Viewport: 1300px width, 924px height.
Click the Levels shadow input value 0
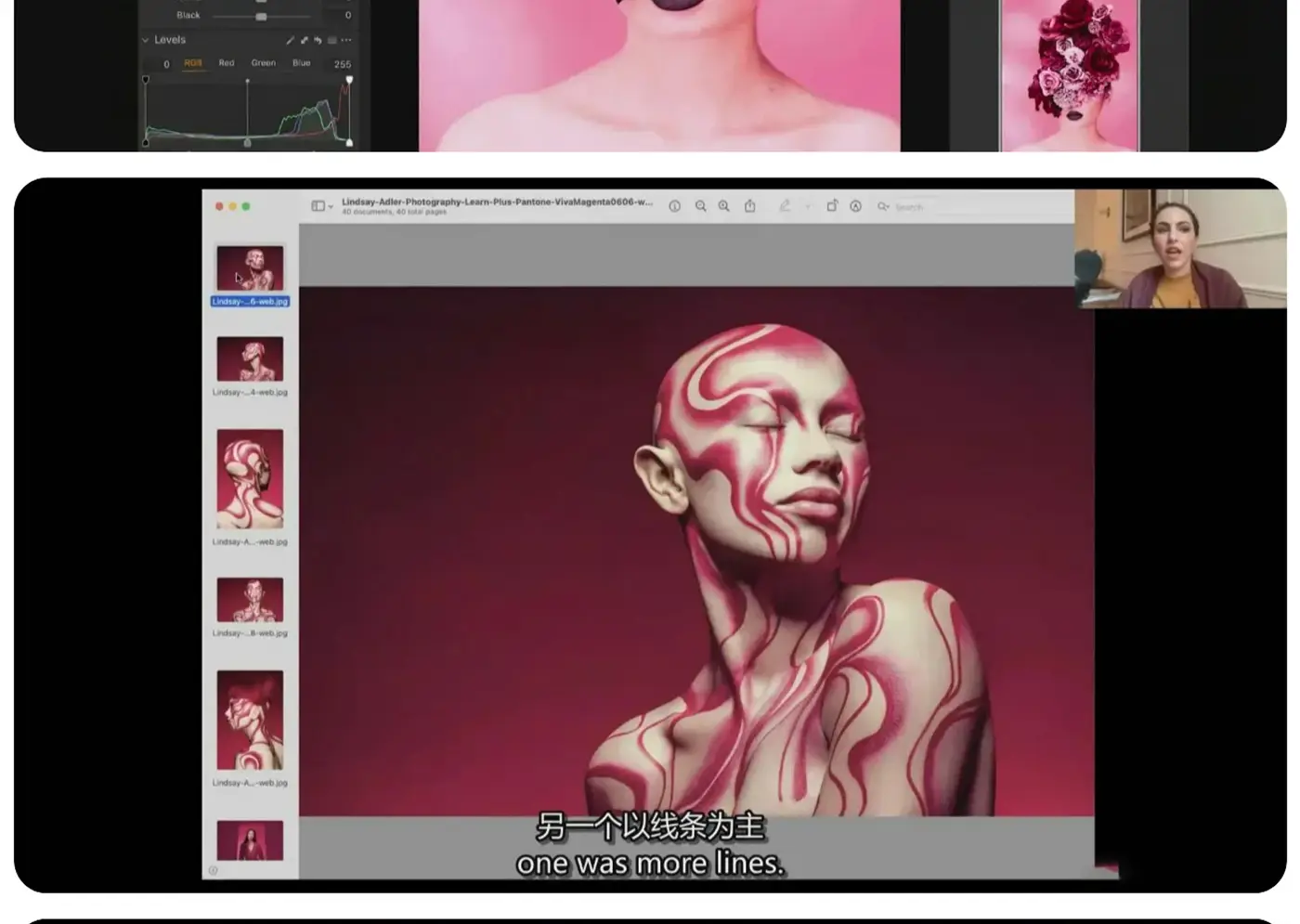point(166,64)
